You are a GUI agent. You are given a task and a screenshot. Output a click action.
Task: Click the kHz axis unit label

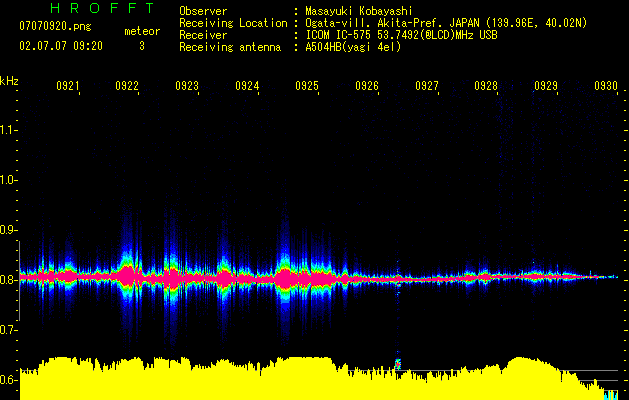coord(9,81)
